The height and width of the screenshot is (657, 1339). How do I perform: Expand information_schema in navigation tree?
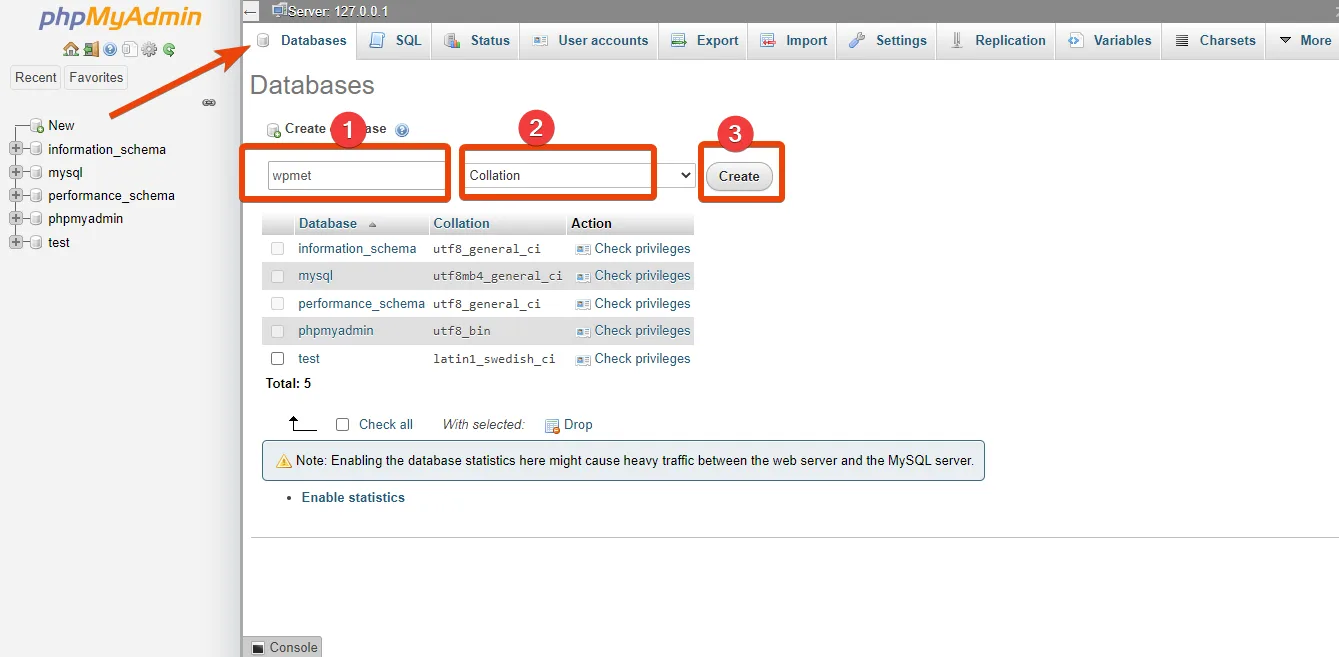pyautogui.click(x=15, y=150)
